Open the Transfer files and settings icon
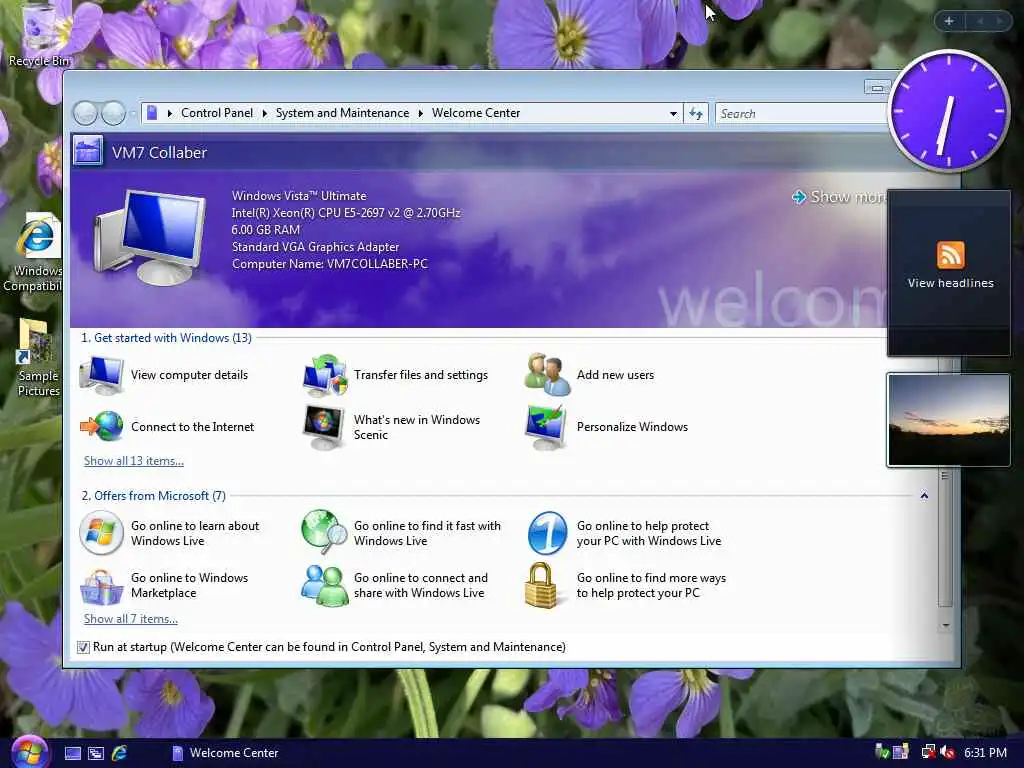The height and width of the screenshot is (768, 1024). [325, 375]
